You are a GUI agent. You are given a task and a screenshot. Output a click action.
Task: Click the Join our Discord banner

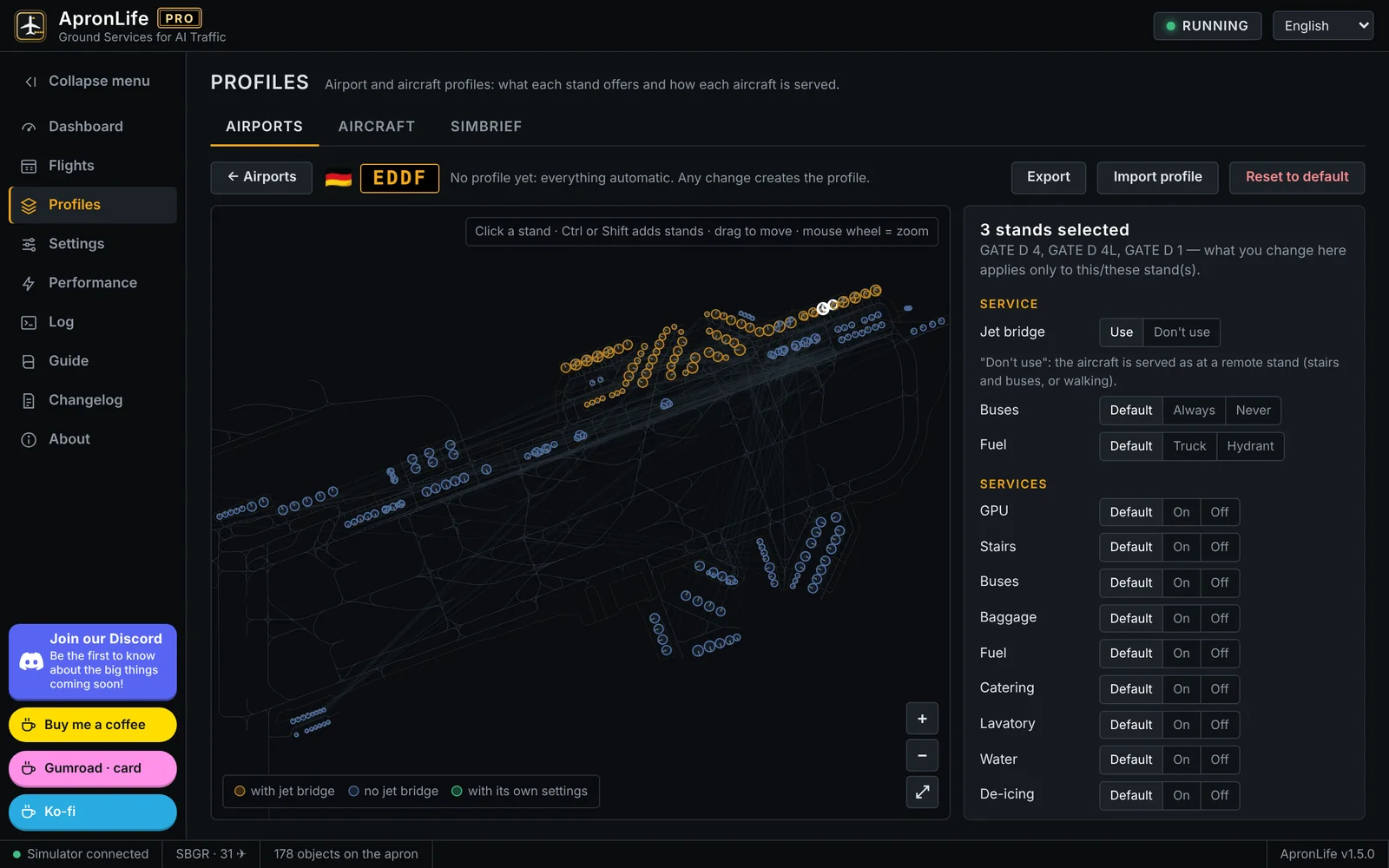point(93,661)
